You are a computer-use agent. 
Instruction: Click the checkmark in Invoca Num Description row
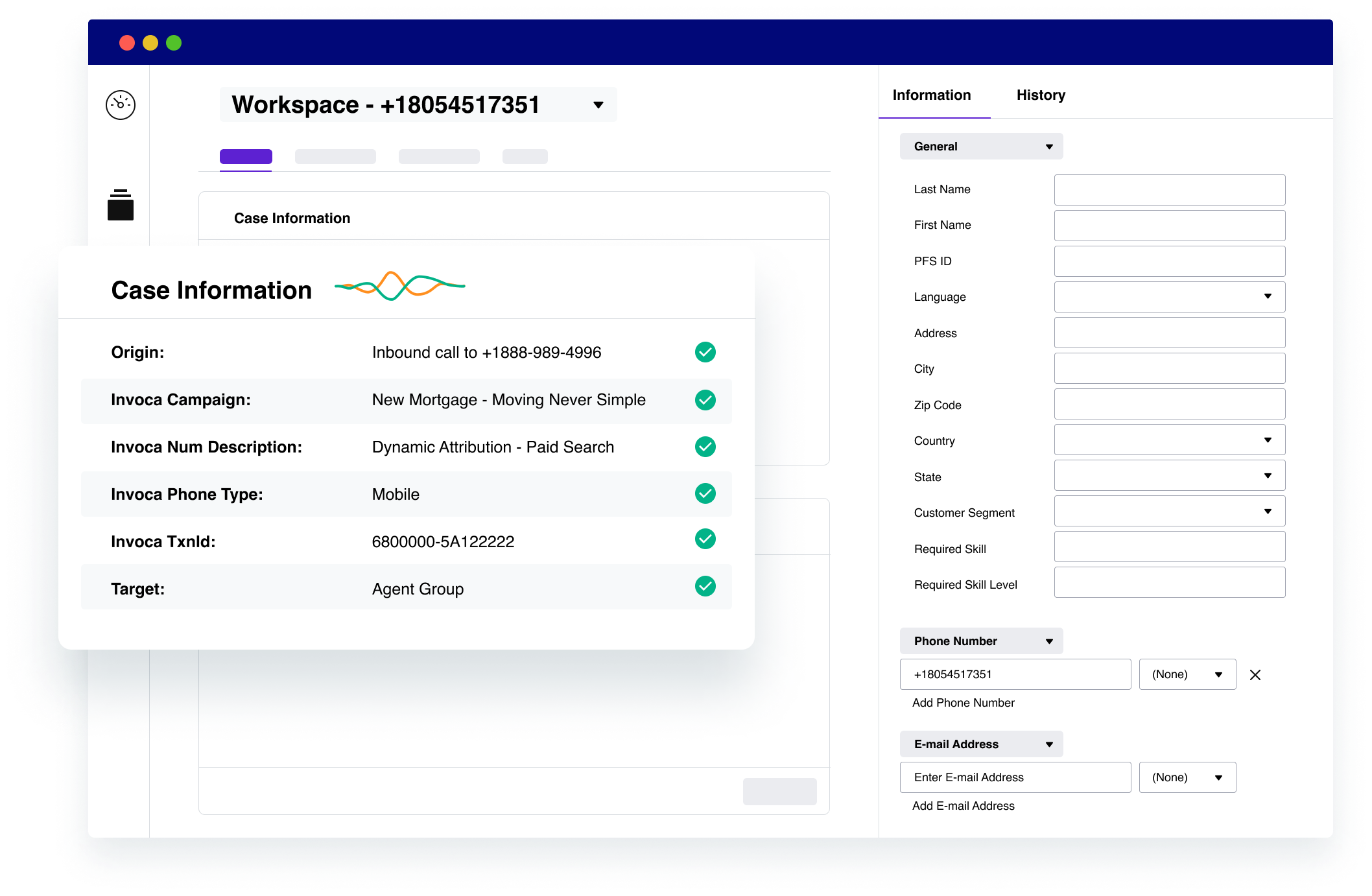click(x=705, y=447)
